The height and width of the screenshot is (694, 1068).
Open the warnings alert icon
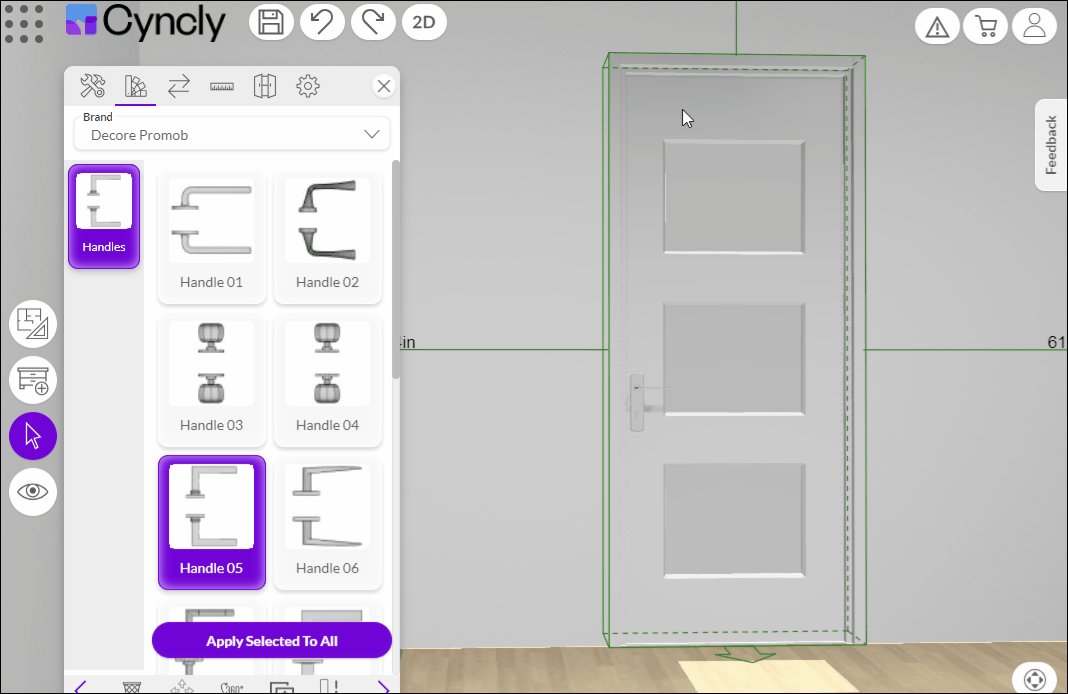(937, 27)
